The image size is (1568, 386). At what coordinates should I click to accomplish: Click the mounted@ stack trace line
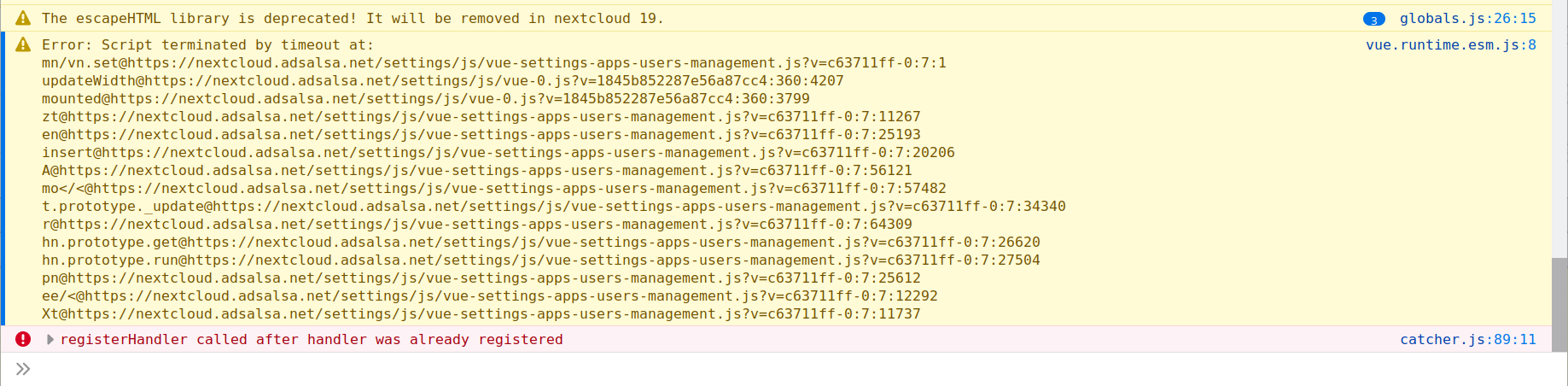point(426,98)
